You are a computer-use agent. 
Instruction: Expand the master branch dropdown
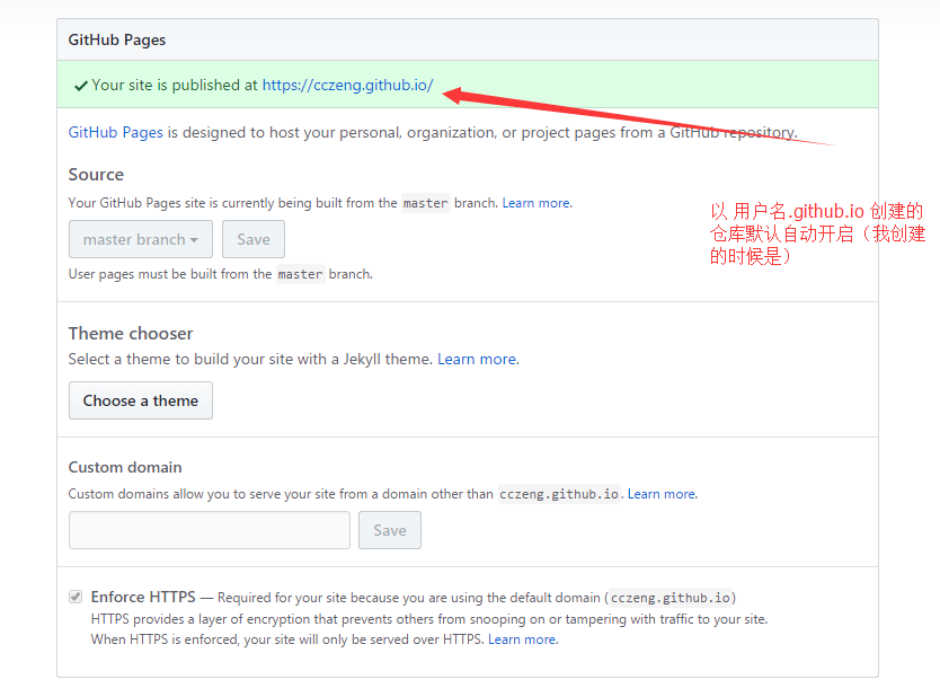[140, 239]
